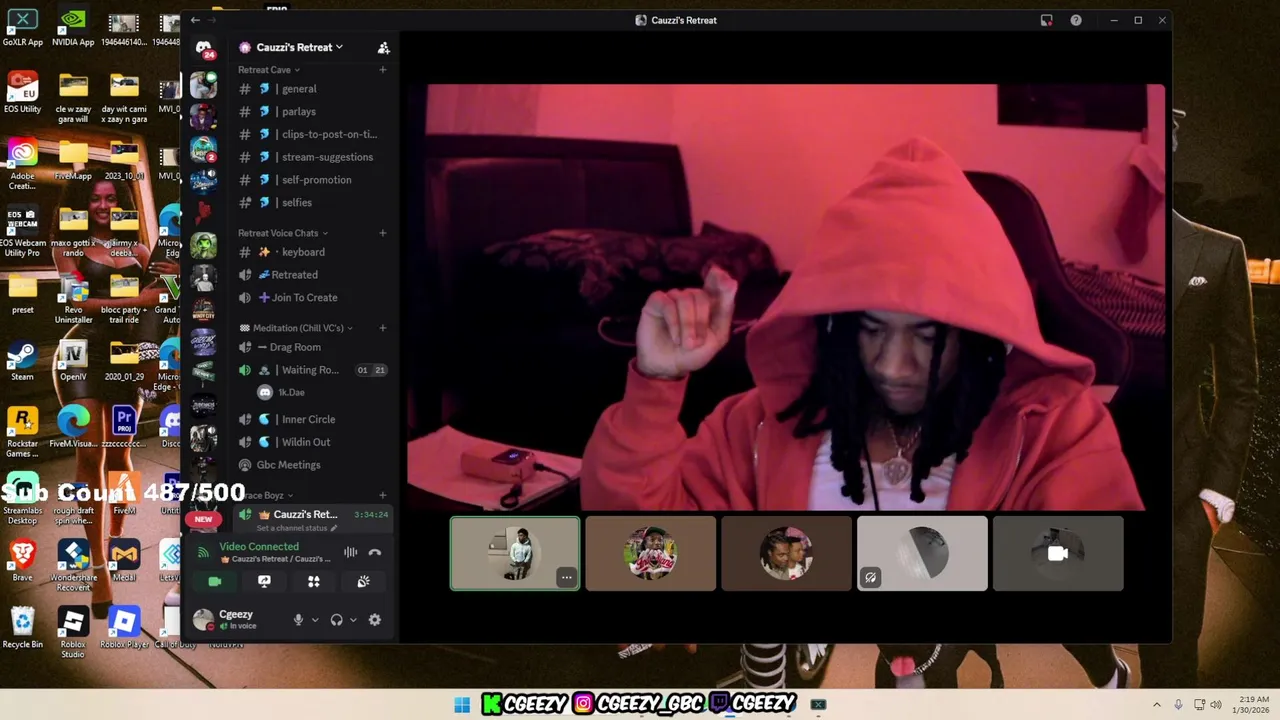This screenshot has height=720, width=1280.
Task: Disconnect from voice with the hang-up icon
Action: (375, 552)
